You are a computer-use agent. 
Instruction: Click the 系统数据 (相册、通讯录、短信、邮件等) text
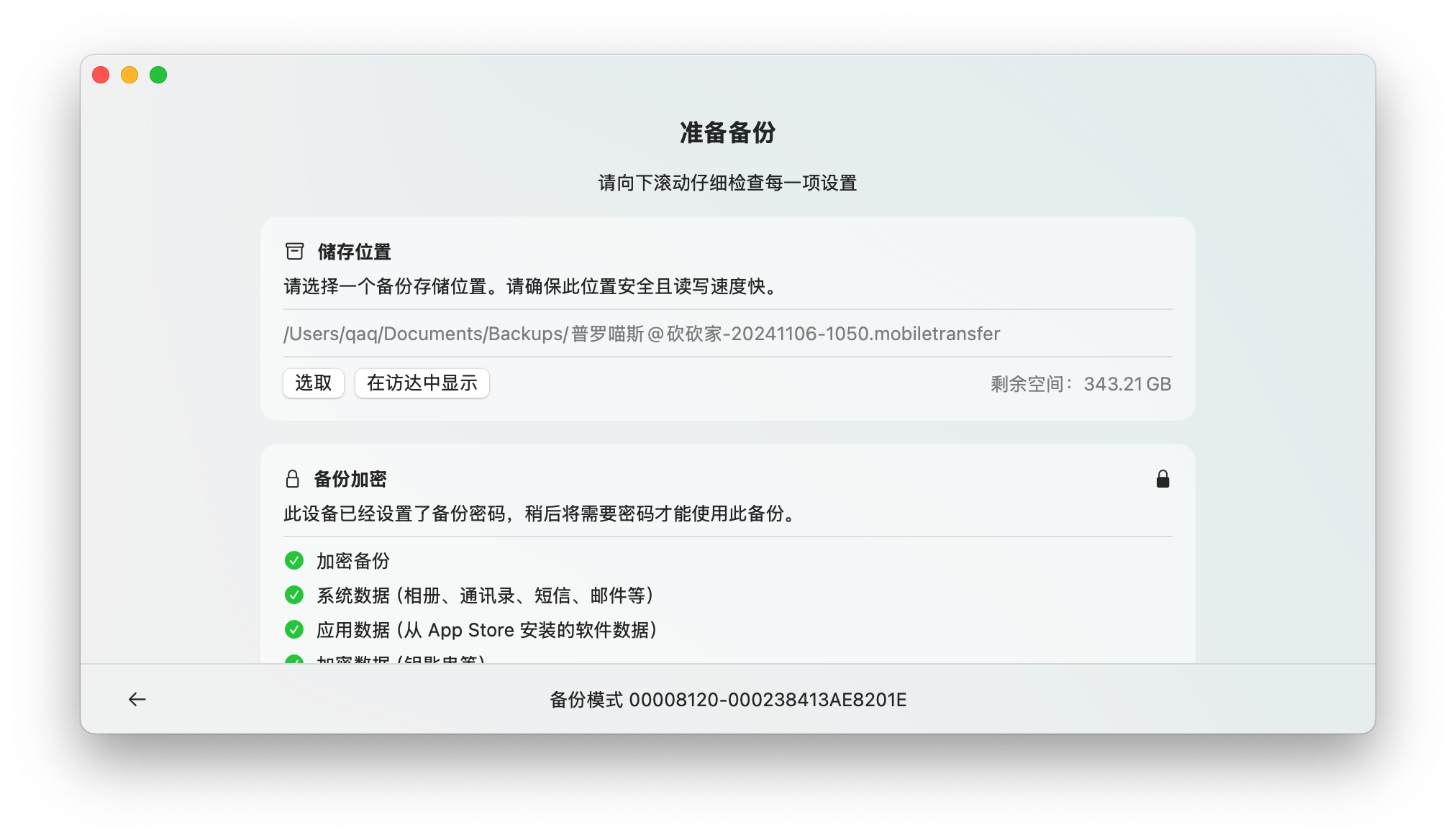click(486, 595)
